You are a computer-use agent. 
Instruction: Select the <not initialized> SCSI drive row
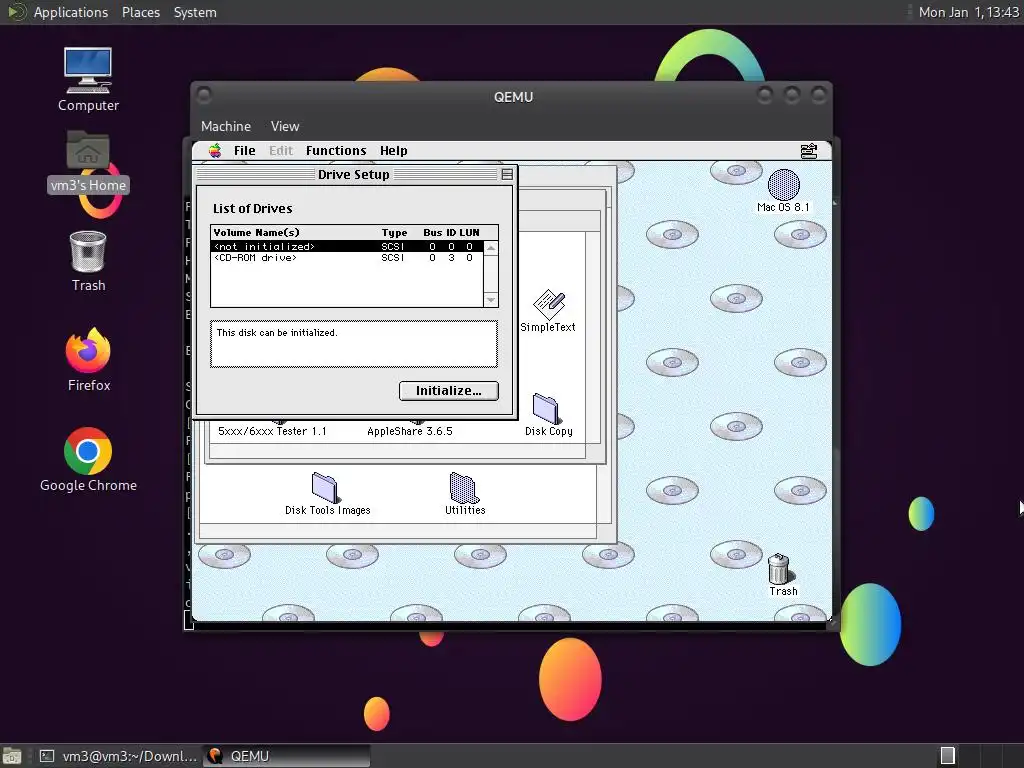[x=347, y=246]
